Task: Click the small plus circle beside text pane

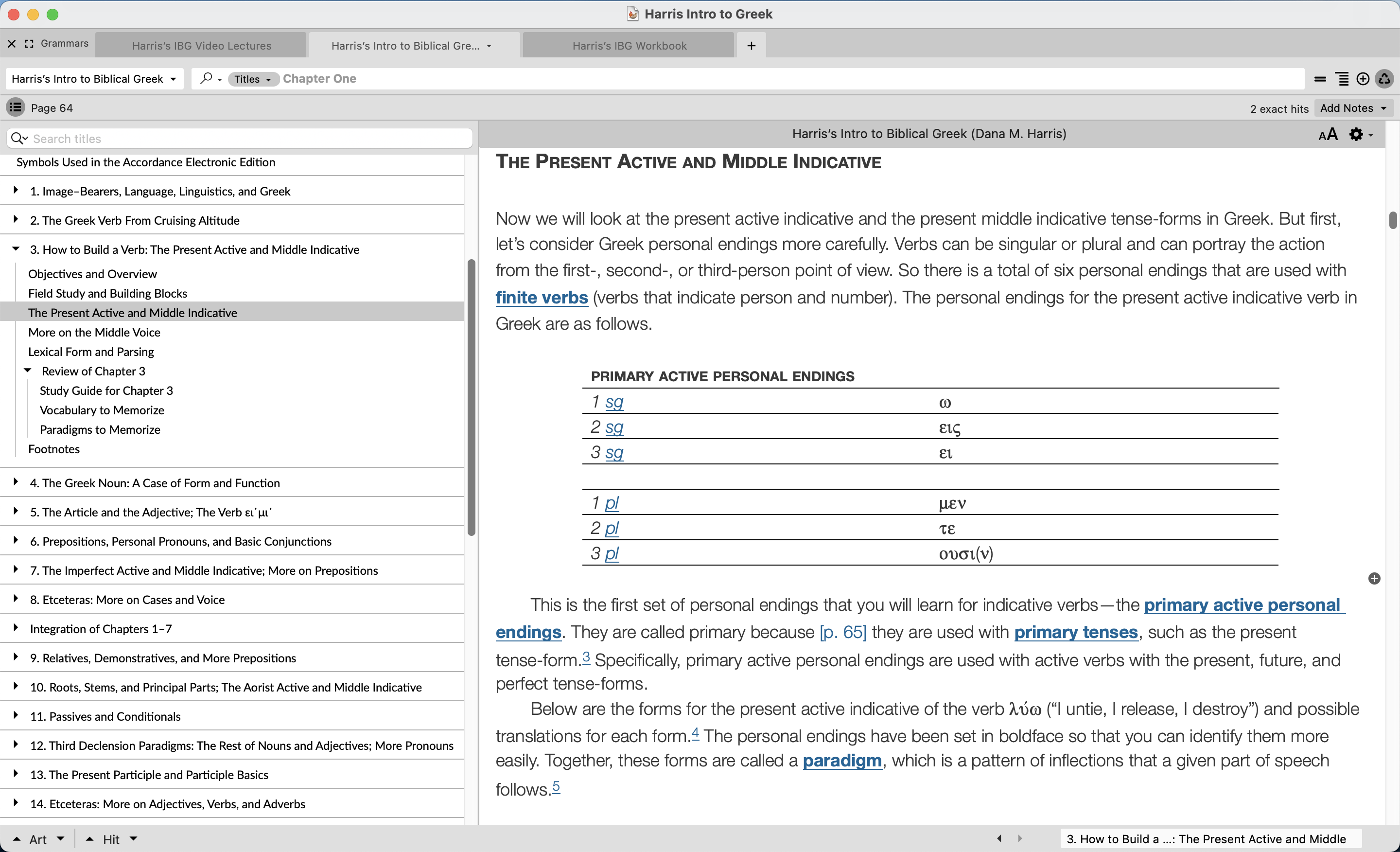Action: 1374,579
